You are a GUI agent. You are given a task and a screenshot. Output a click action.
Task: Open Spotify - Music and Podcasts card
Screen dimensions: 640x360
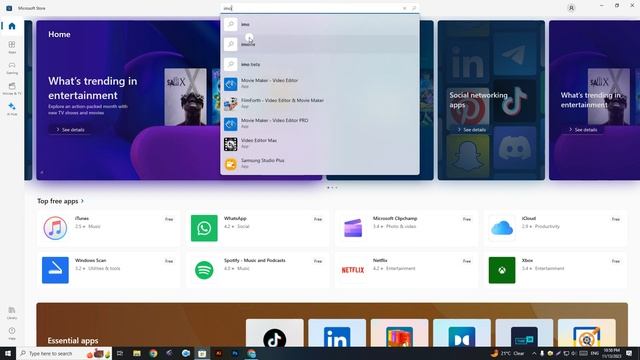pyautogui.click(x=257, y=270)
